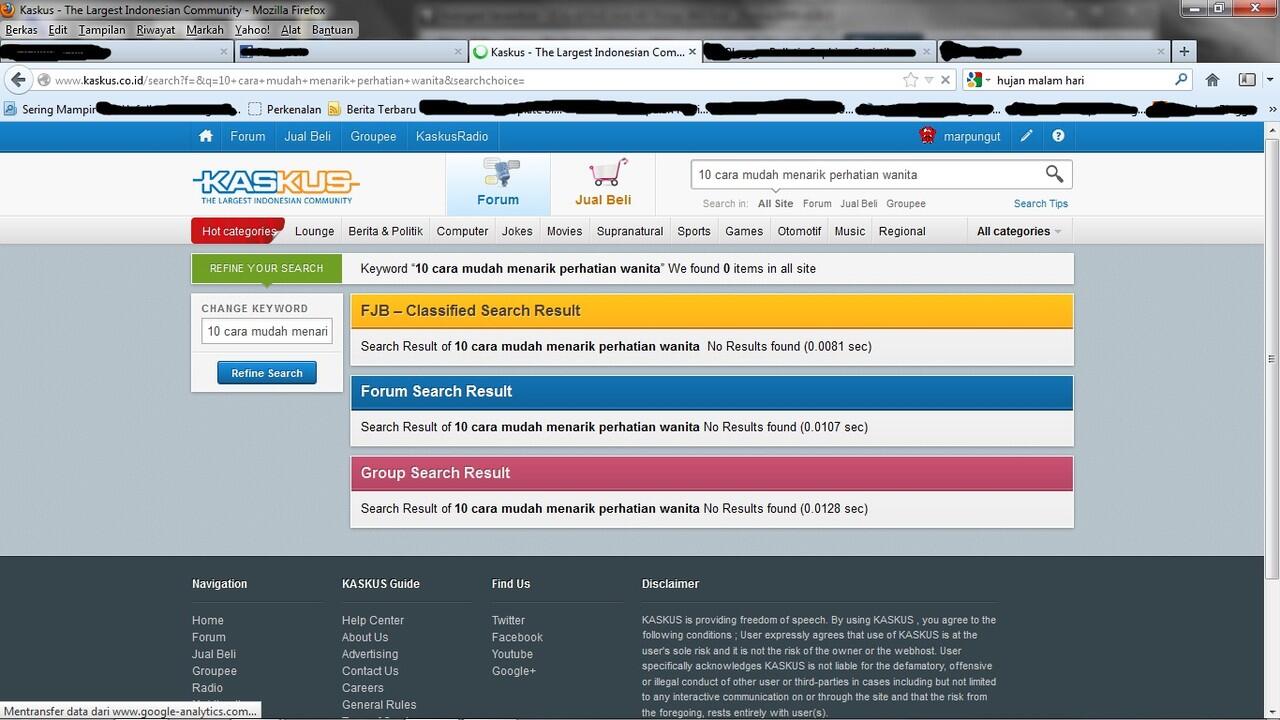The height and width of the screenshot is (720, 1280).
Task: Open the Regional category
Action: click(902, 231)
